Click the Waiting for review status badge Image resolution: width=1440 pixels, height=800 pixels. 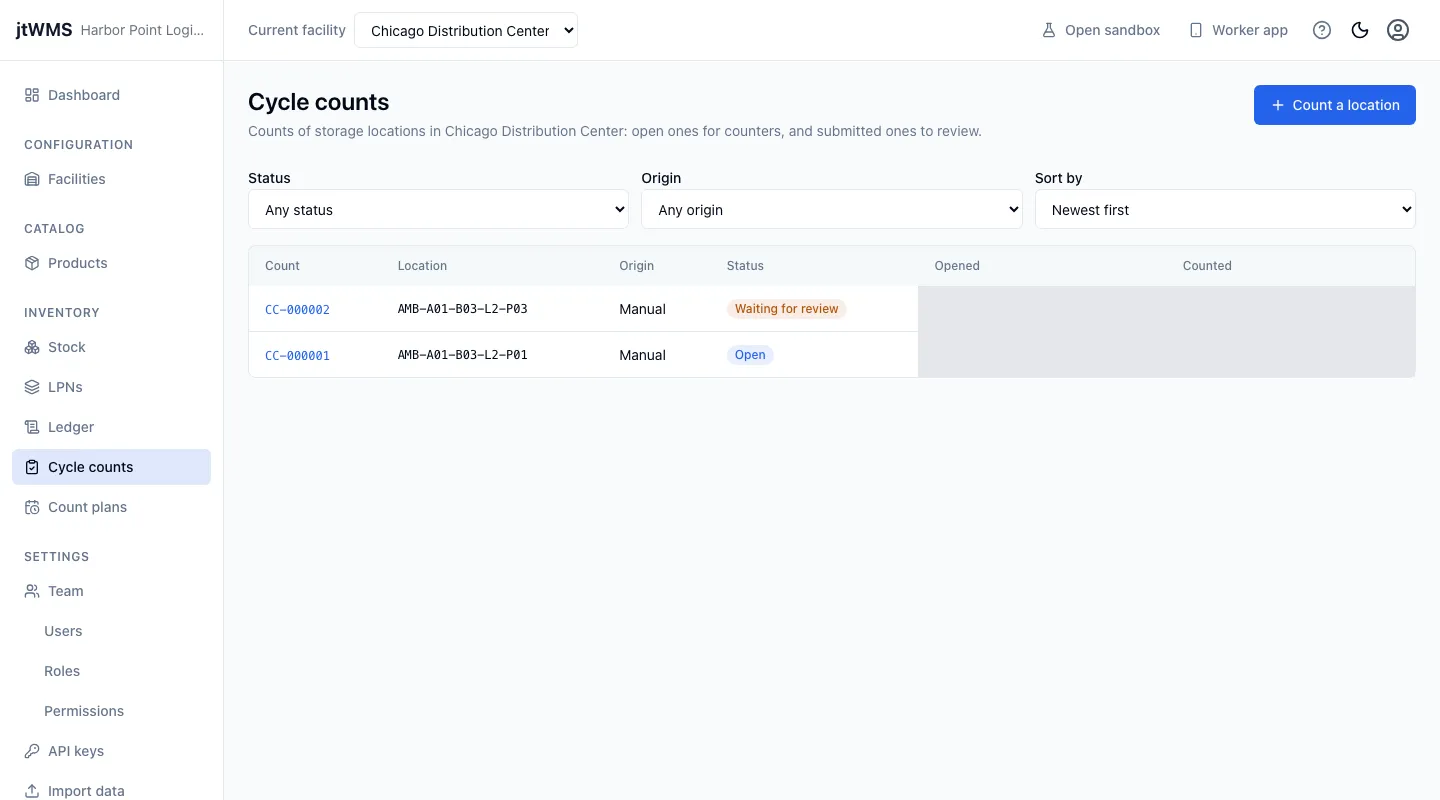pos(786,309)
